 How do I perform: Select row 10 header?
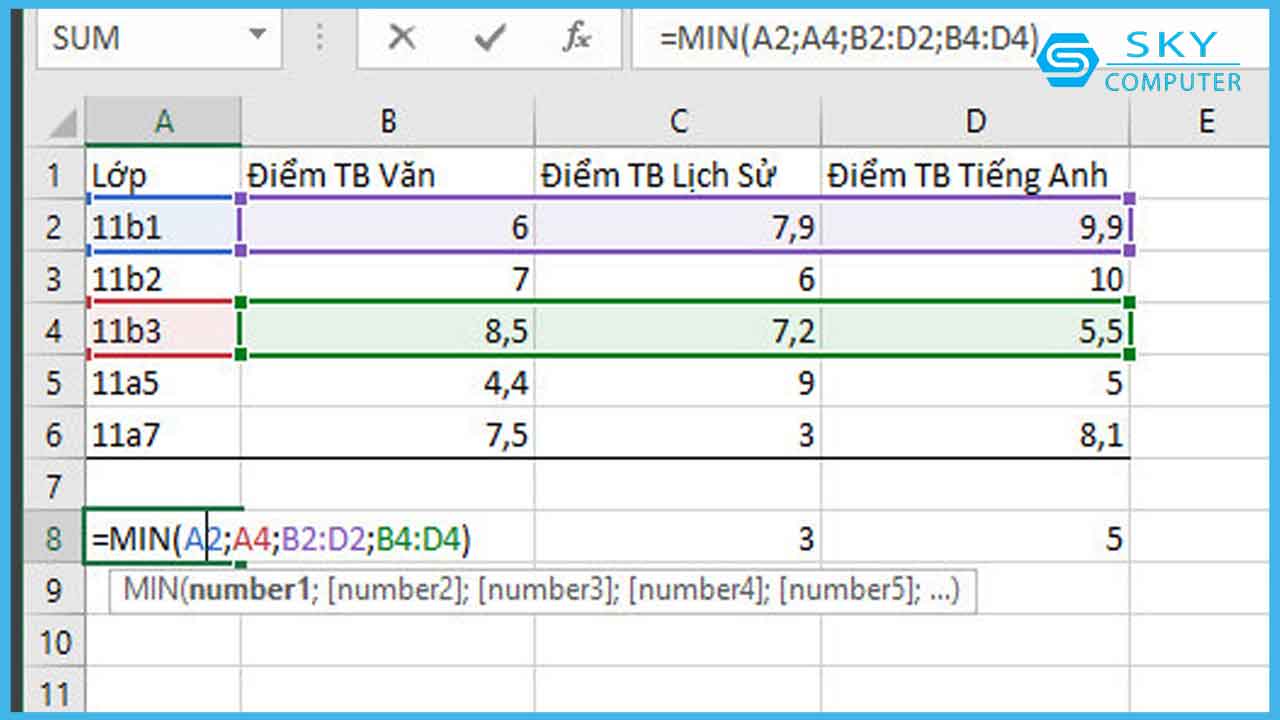53,642
